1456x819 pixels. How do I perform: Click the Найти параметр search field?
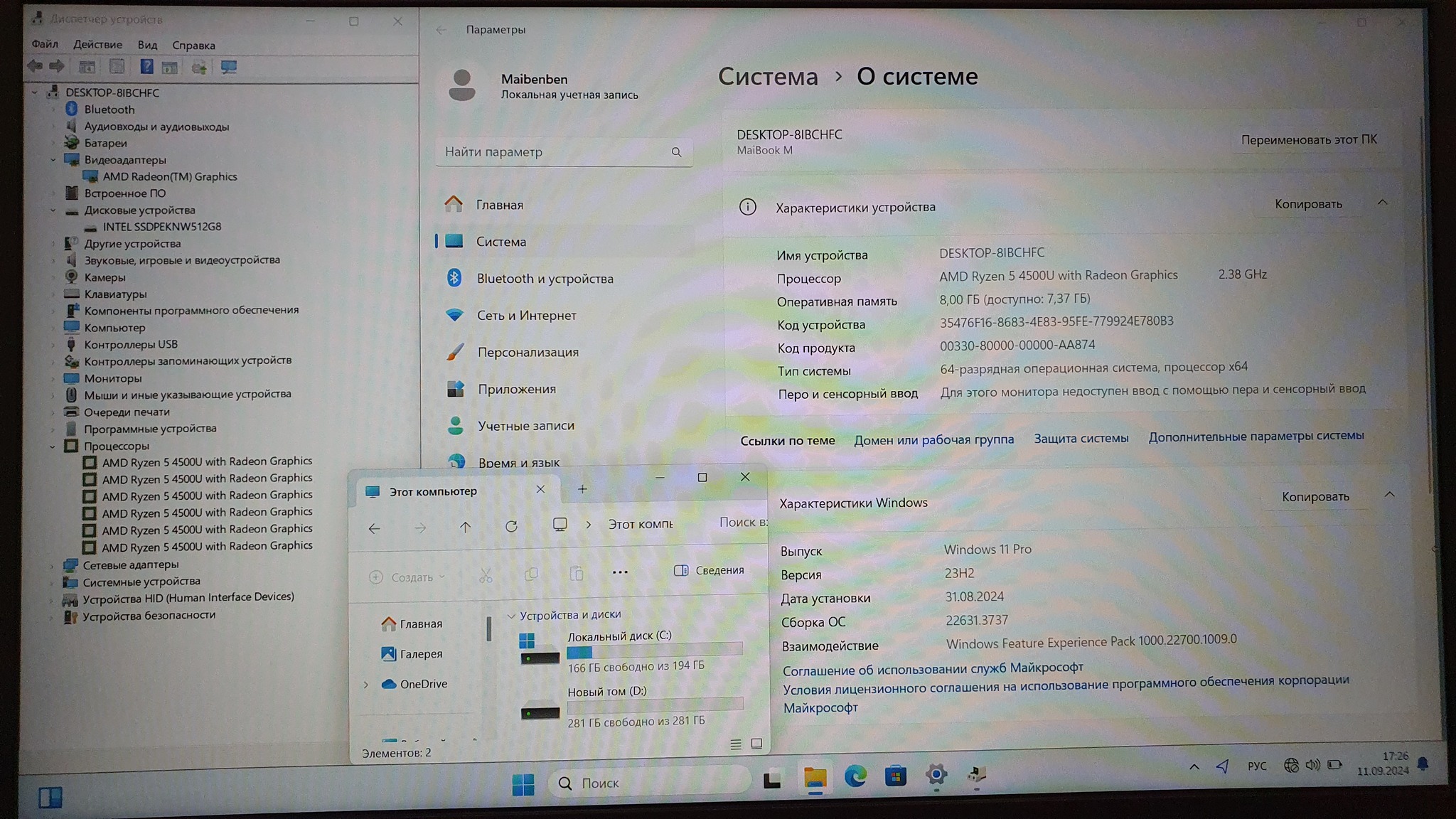(555, 151)
